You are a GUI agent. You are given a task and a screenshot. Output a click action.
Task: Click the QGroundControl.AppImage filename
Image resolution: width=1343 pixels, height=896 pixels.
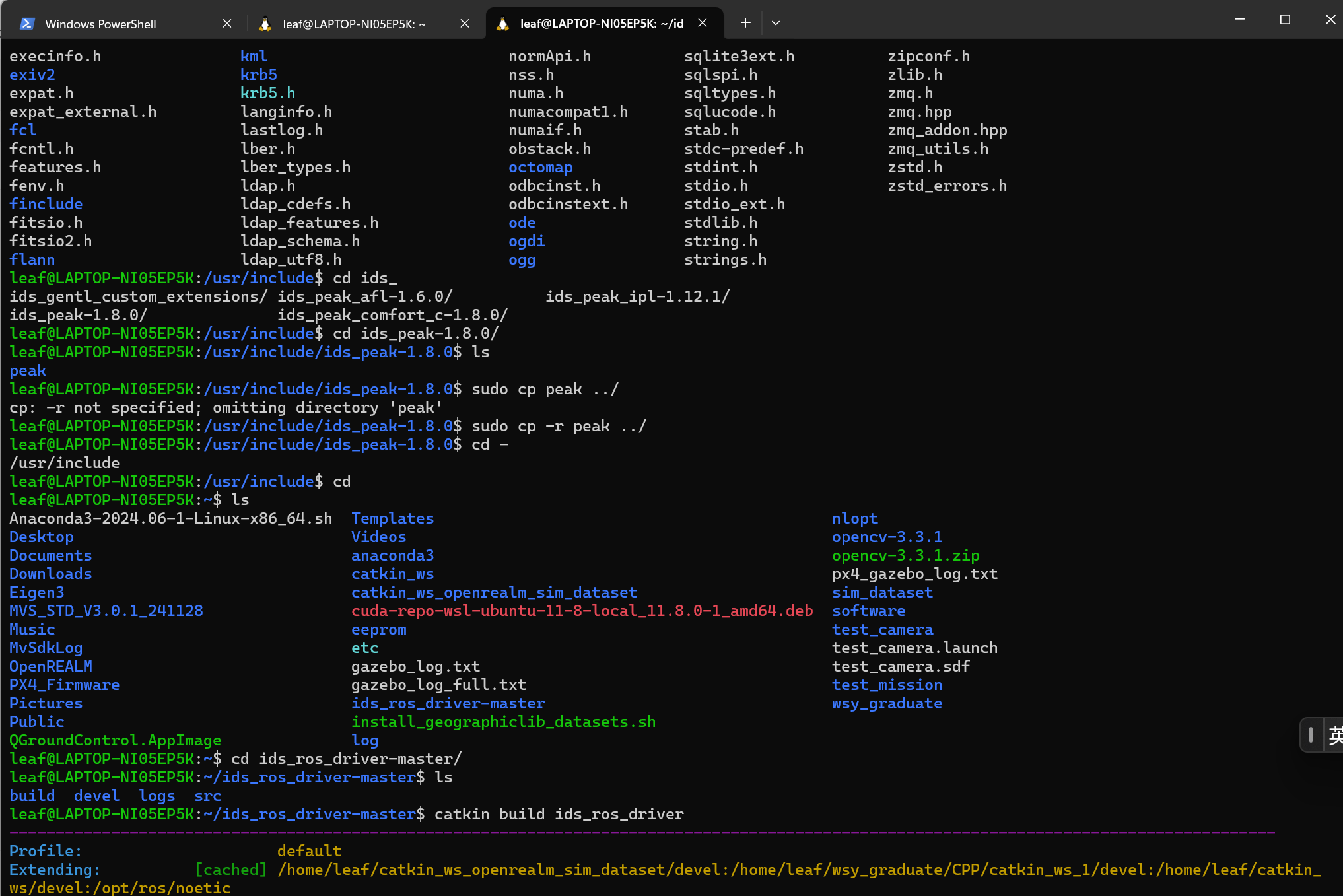tap(115, 740)
